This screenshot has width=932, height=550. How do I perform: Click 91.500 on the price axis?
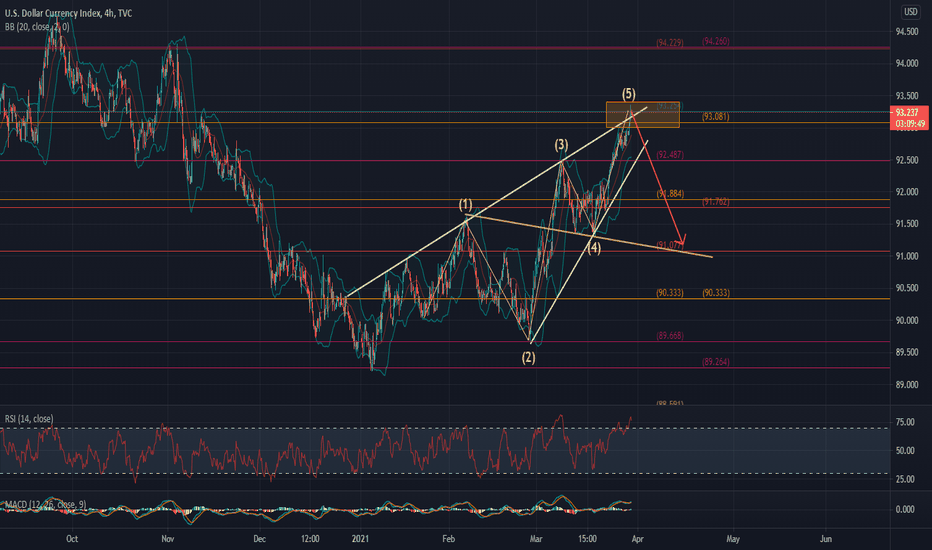(x=907, y=224)
